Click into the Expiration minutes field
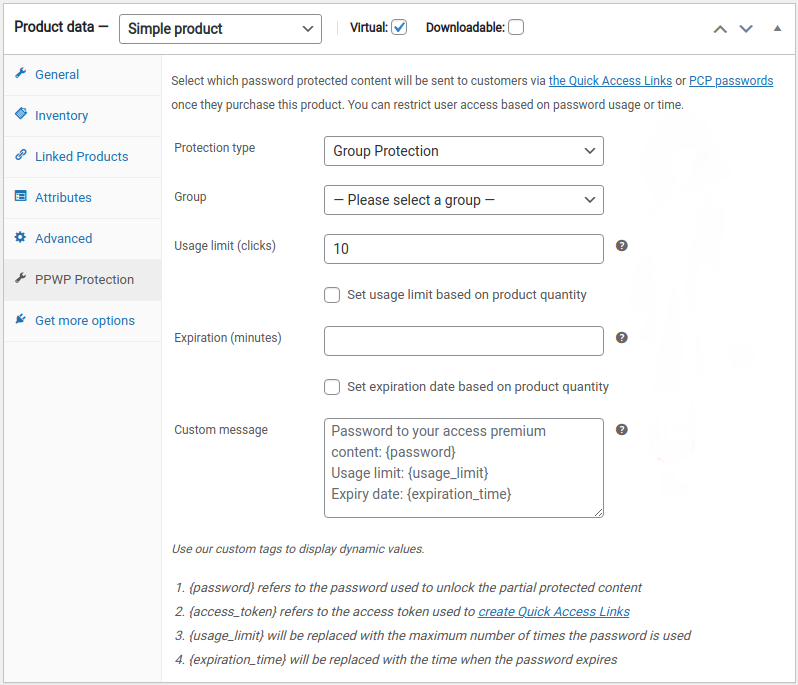Screen dimensions: 798x685 click(x=463, y=341)
